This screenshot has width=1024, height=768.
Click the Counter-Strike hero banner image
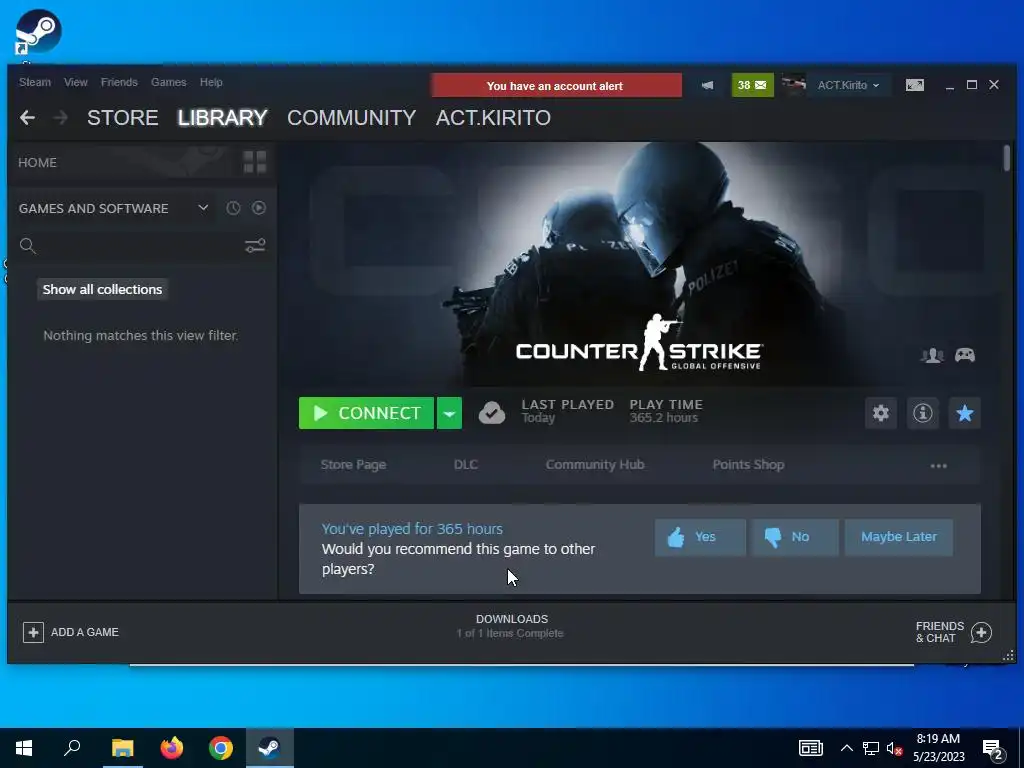click(x=640, y=264)
